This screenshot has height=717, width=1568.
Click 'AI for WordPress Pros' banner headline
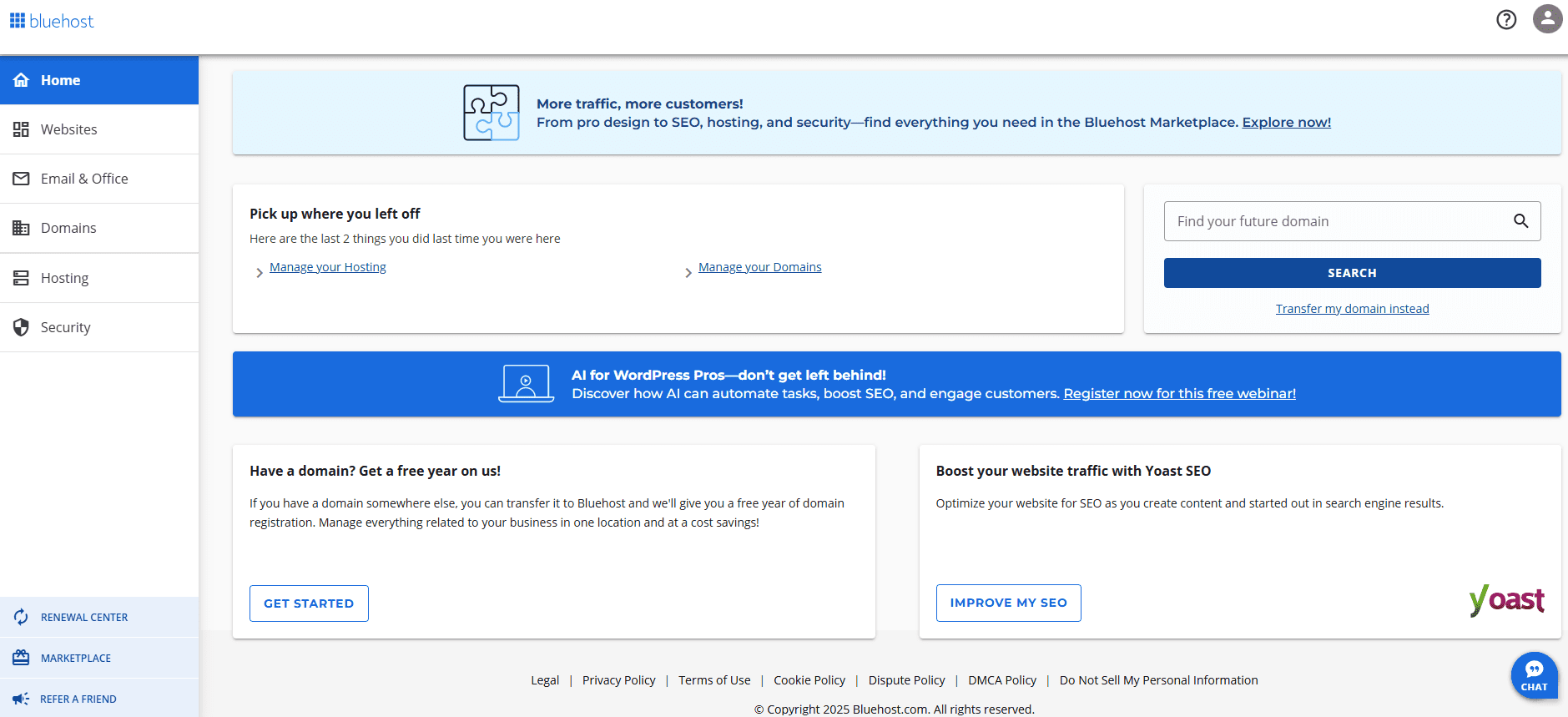[x=729, y=375]
